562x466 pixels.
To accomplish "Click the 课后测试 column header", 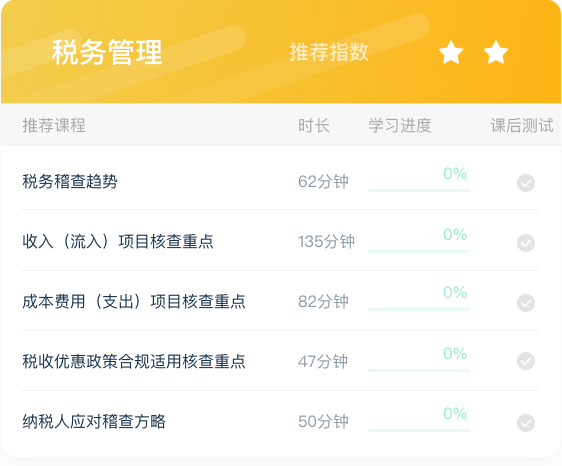I will click(522, 125).
